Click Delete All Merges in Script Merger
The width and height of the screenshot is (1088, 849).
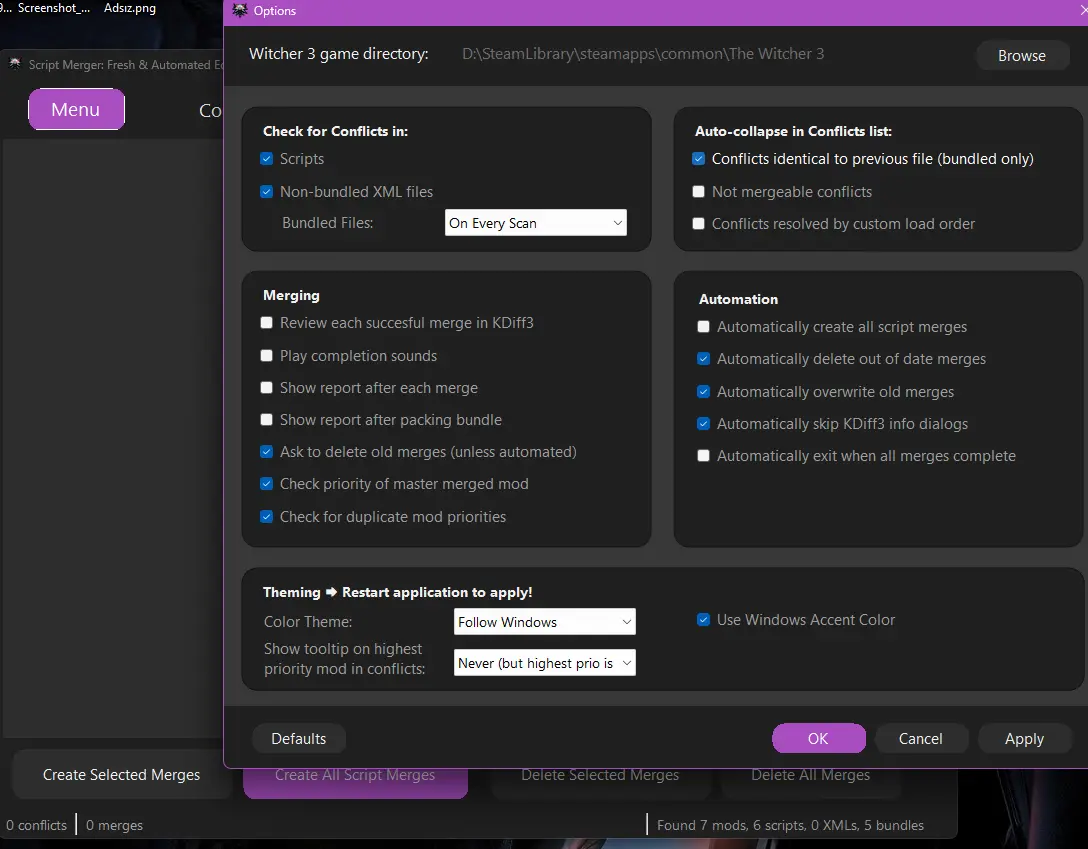pyautogui.click(x=810, y=782)
